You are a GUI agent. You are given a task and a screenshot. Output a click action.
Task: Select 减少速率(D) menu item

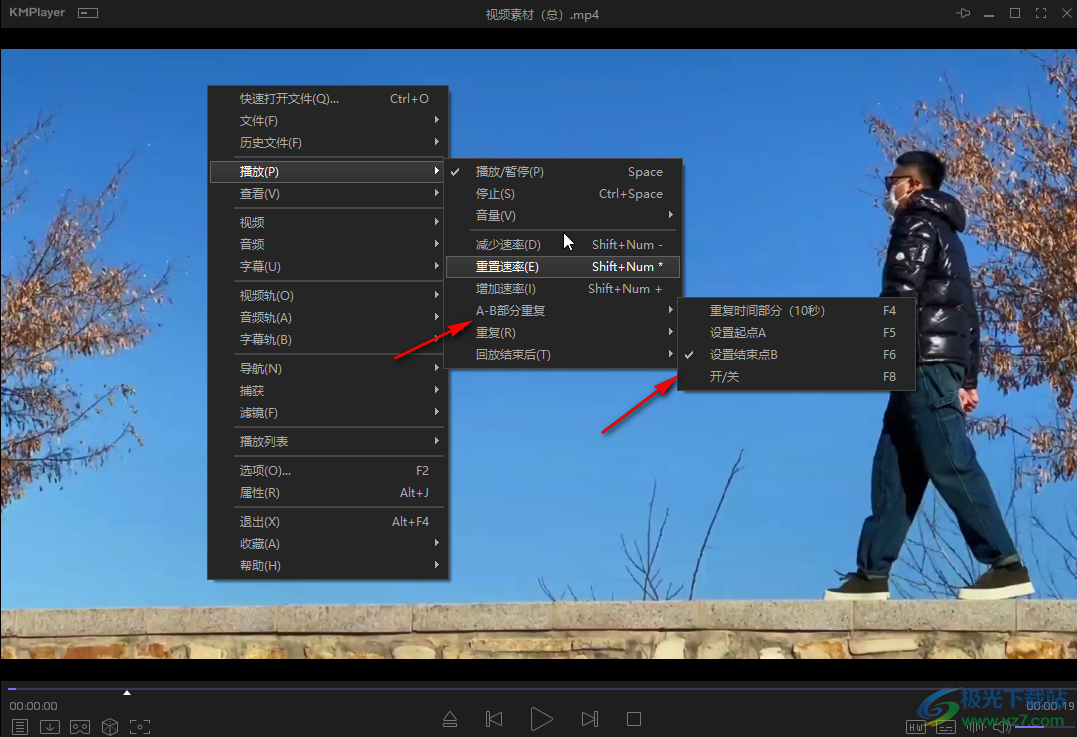pos(563,245)
